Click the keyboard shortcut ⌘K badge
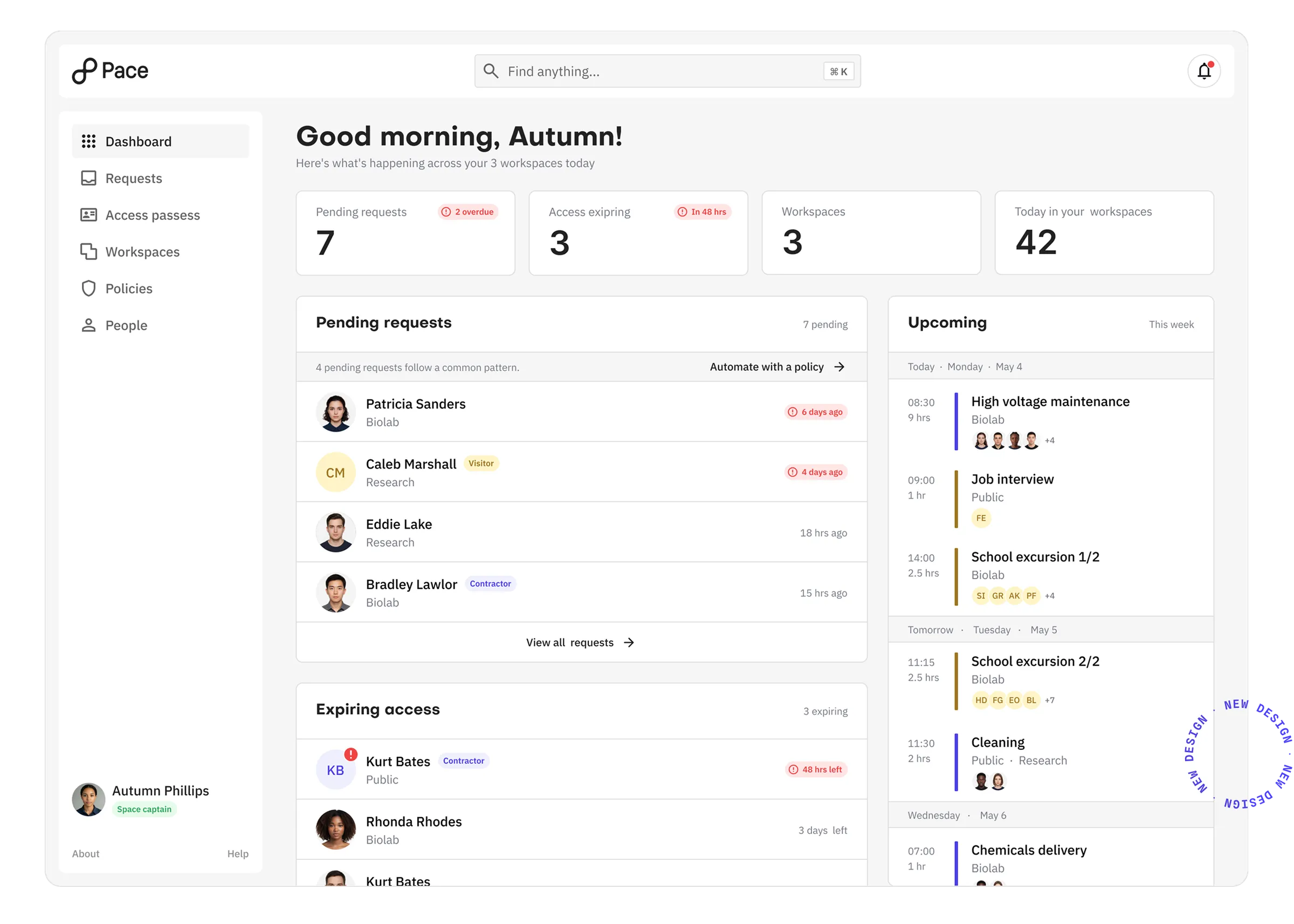The height and width of the screenshot is (924, 1294). pos(838,71)
